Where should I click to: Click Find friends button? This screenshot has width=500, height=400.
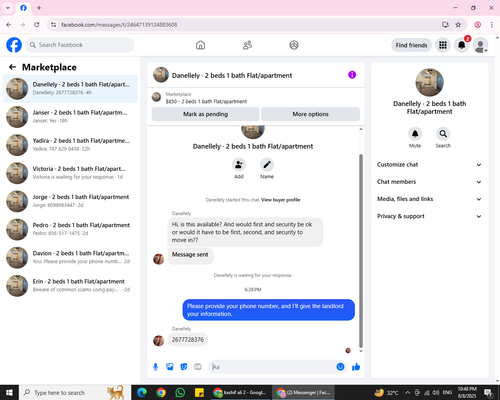[x=411, y=45]
